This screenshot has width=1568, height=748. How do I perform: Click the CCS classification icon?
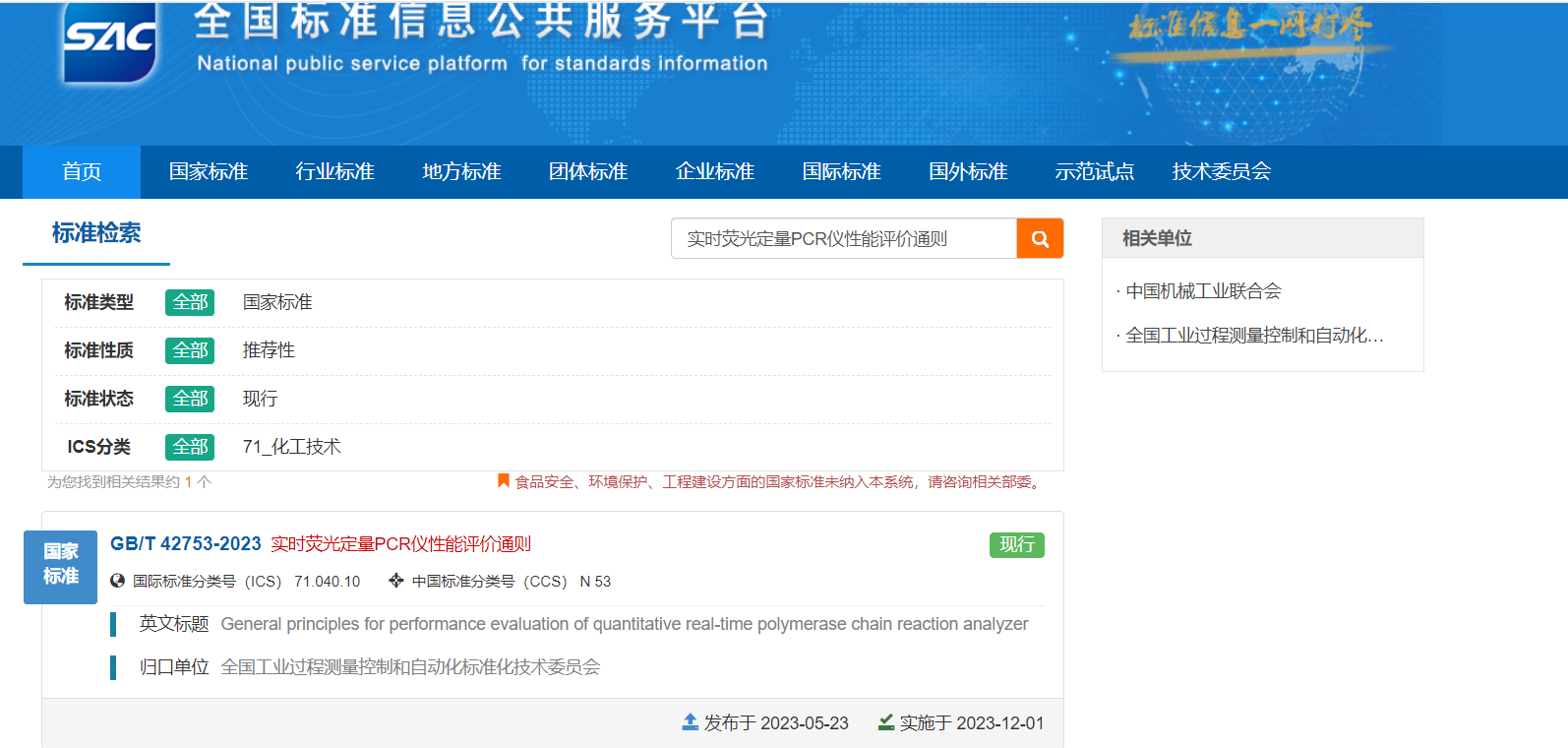[396, 581]
